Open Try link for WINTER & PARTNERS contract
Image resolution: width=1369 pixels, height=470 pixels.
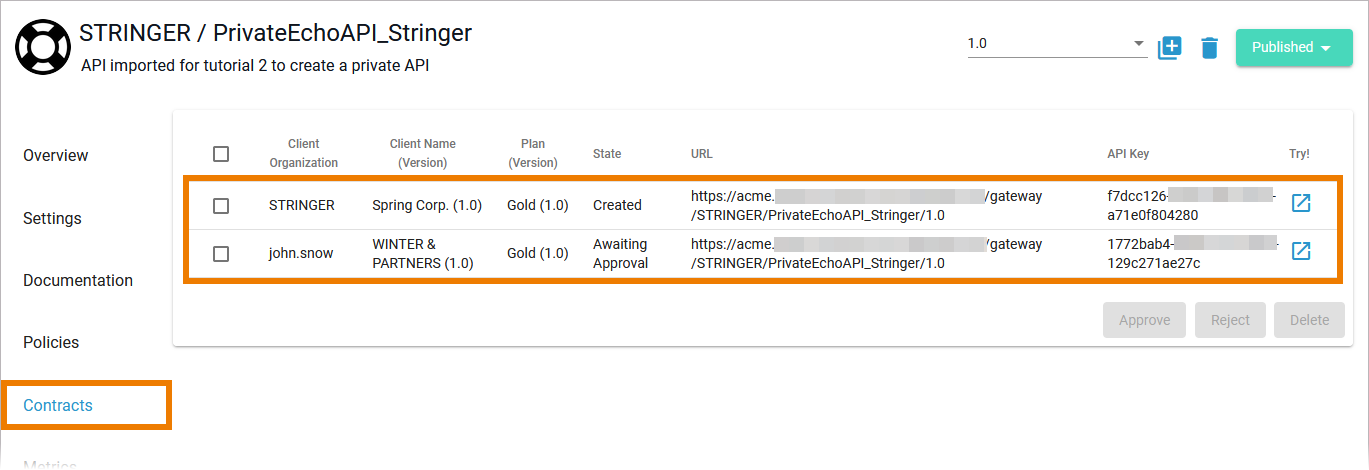click(x=1301, y=251)
